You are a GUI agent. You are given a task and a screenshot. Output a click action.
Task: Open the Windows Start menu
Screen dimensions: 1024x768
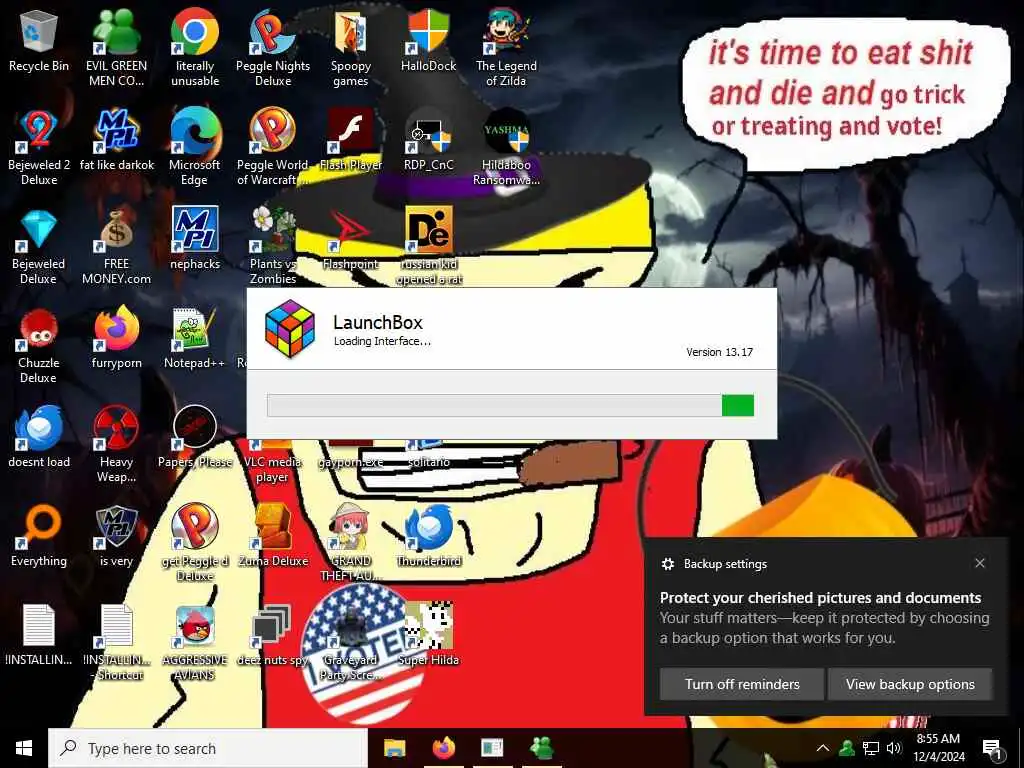click(24, 748)
